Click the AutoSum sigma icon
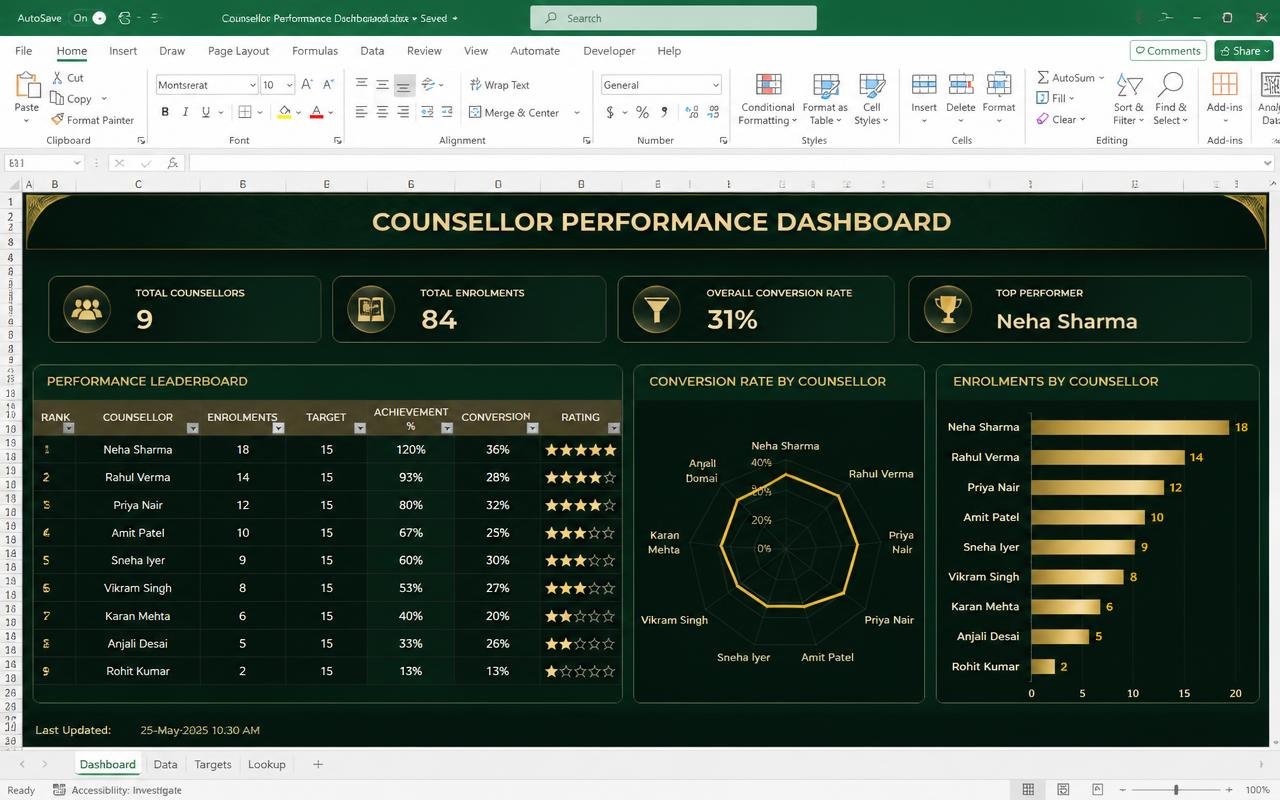 click(x=1043, y=78)
